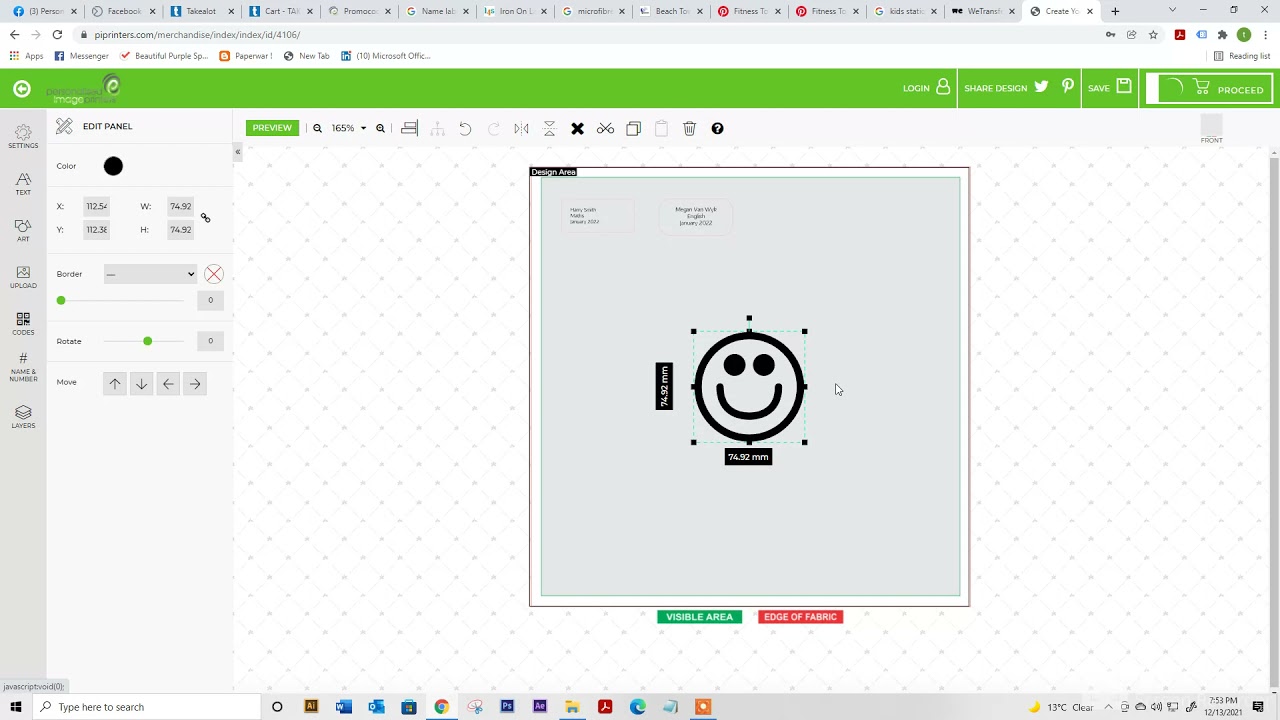Click the Visible Area legend label
Image resolution: width=1280 pixels, height=720 pixels.
tap(700, 617)
